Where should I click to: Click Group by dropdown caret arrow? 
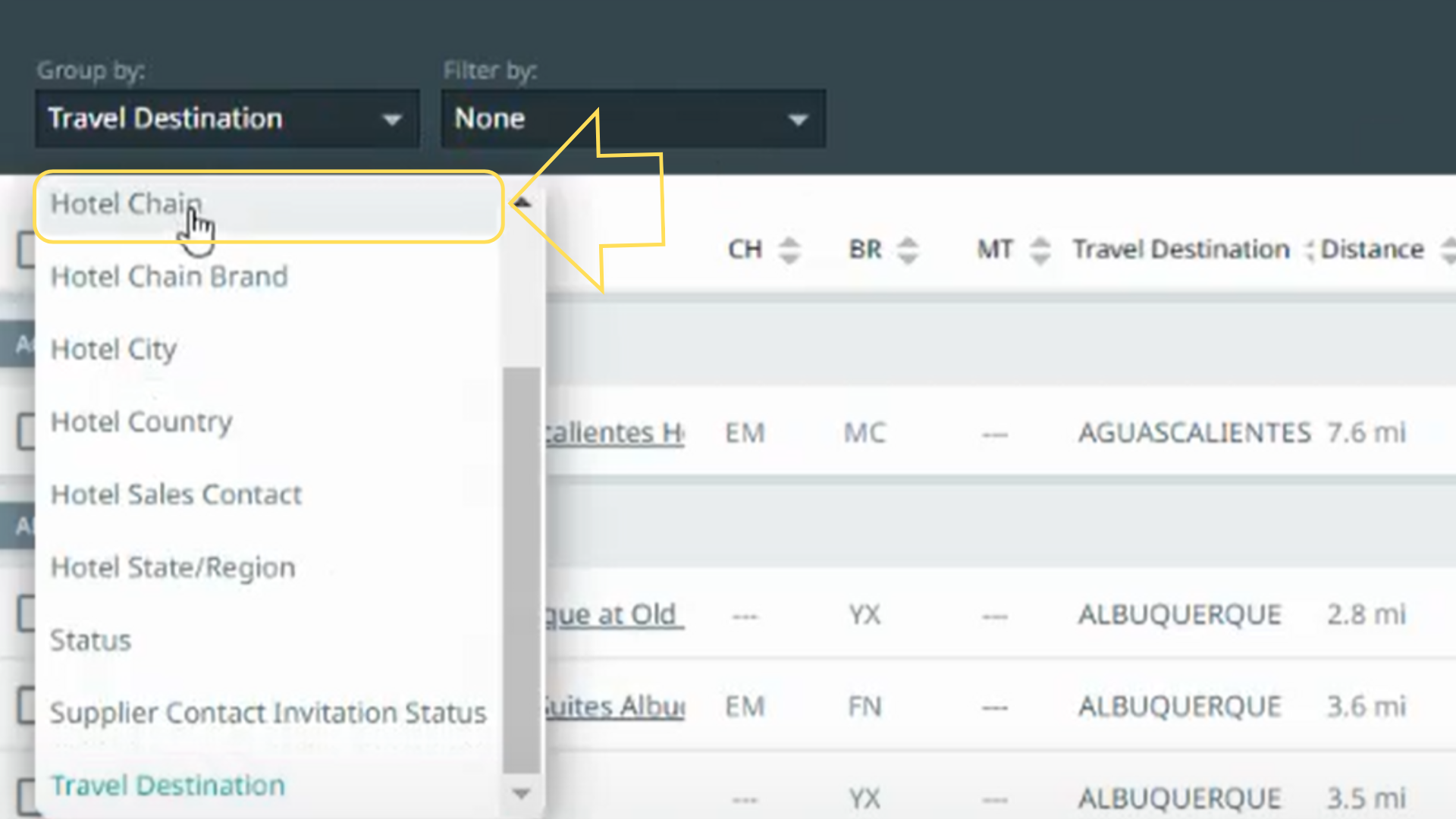coord(391,120)
